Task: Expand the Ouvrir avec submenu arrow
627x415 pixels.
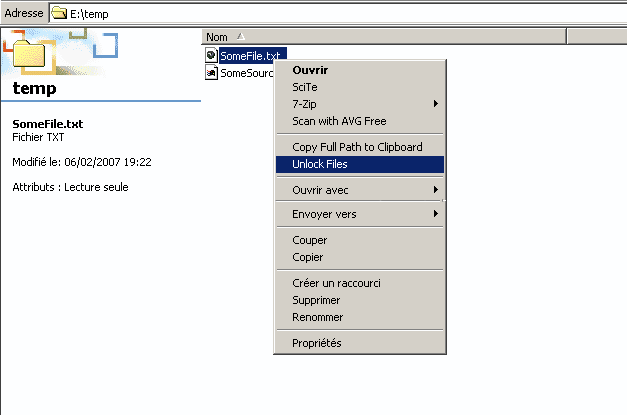Action: [x=436, y=190]
